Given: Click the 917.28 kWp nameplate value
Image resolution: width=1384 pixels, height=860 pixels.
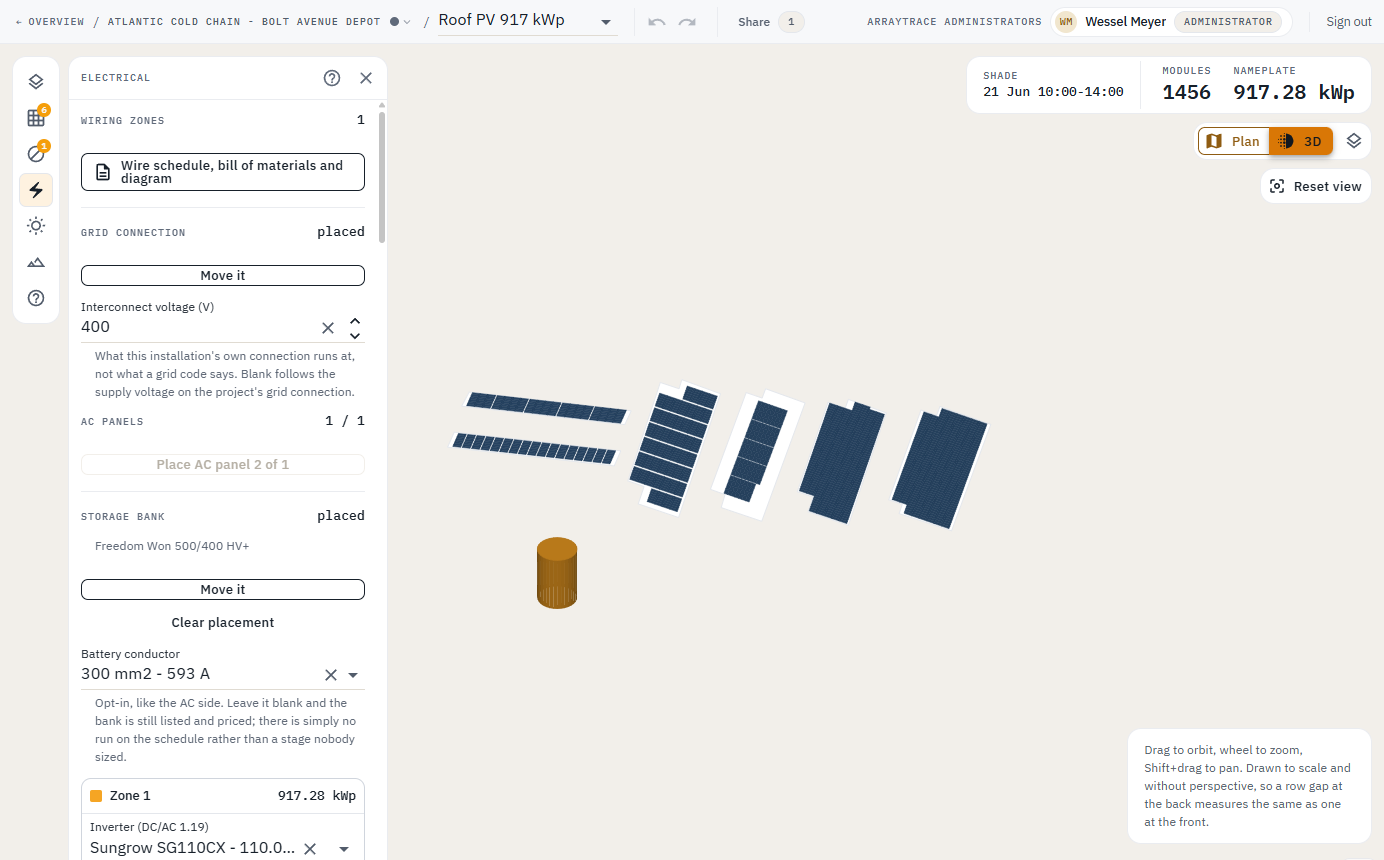Looking at the screenshot, I should pos(1294,93).
